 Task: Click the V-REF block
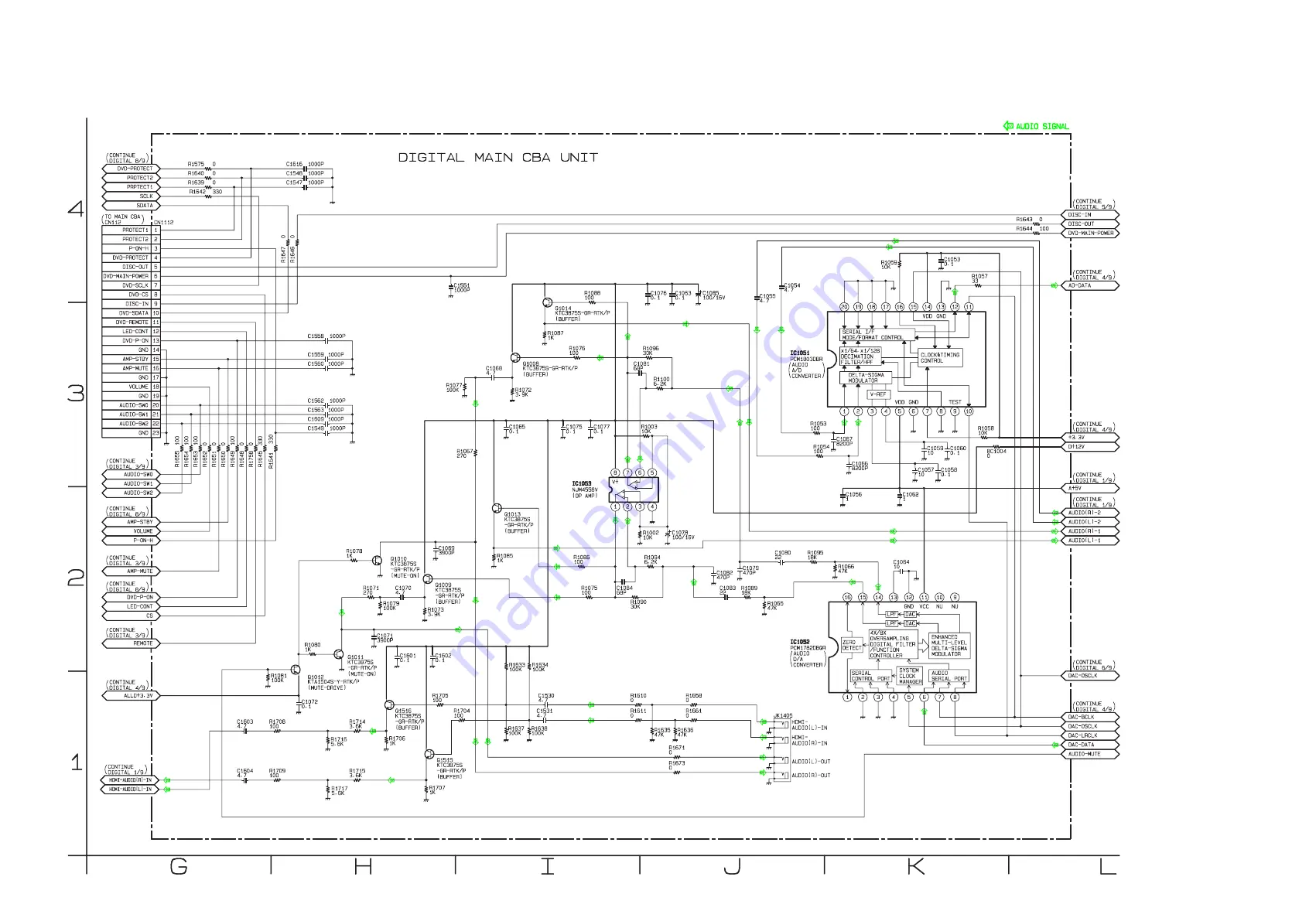tap(878, 394)
